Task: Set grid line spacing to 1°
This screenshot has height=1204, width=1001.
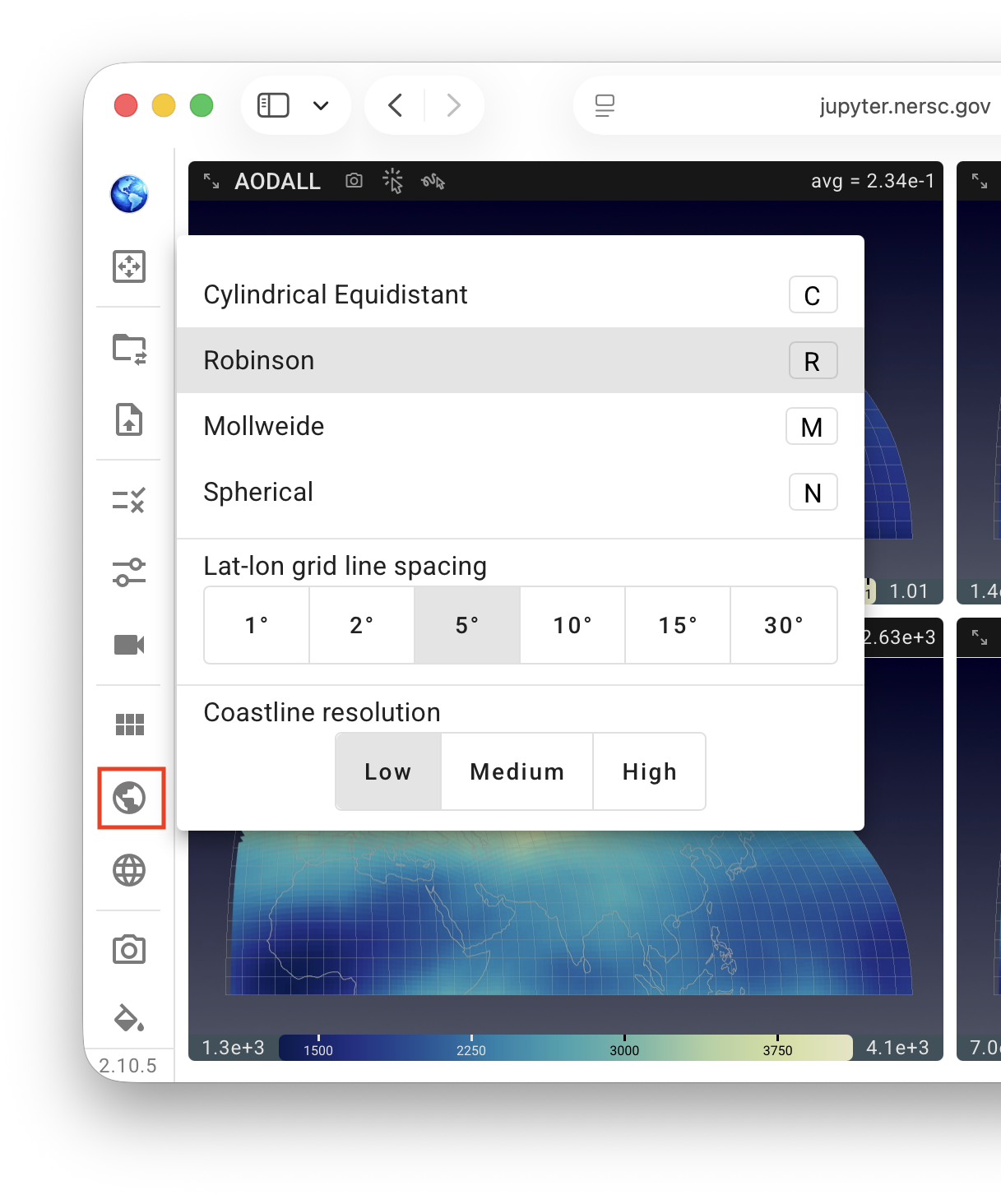Action: tap(257, 625)
